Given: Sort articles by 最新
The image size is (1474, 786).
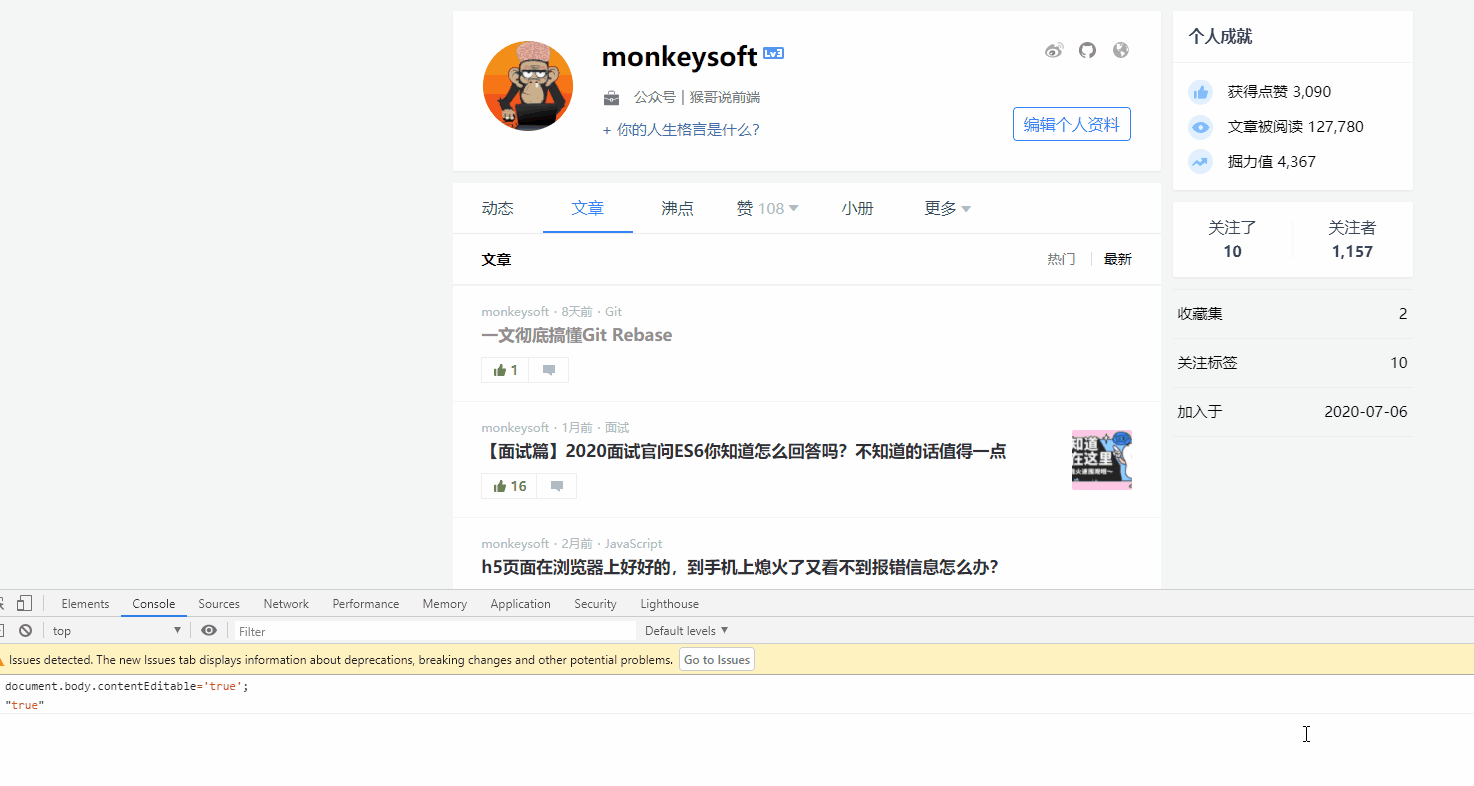Looking at the screenshot, I should pos(1118,259).
